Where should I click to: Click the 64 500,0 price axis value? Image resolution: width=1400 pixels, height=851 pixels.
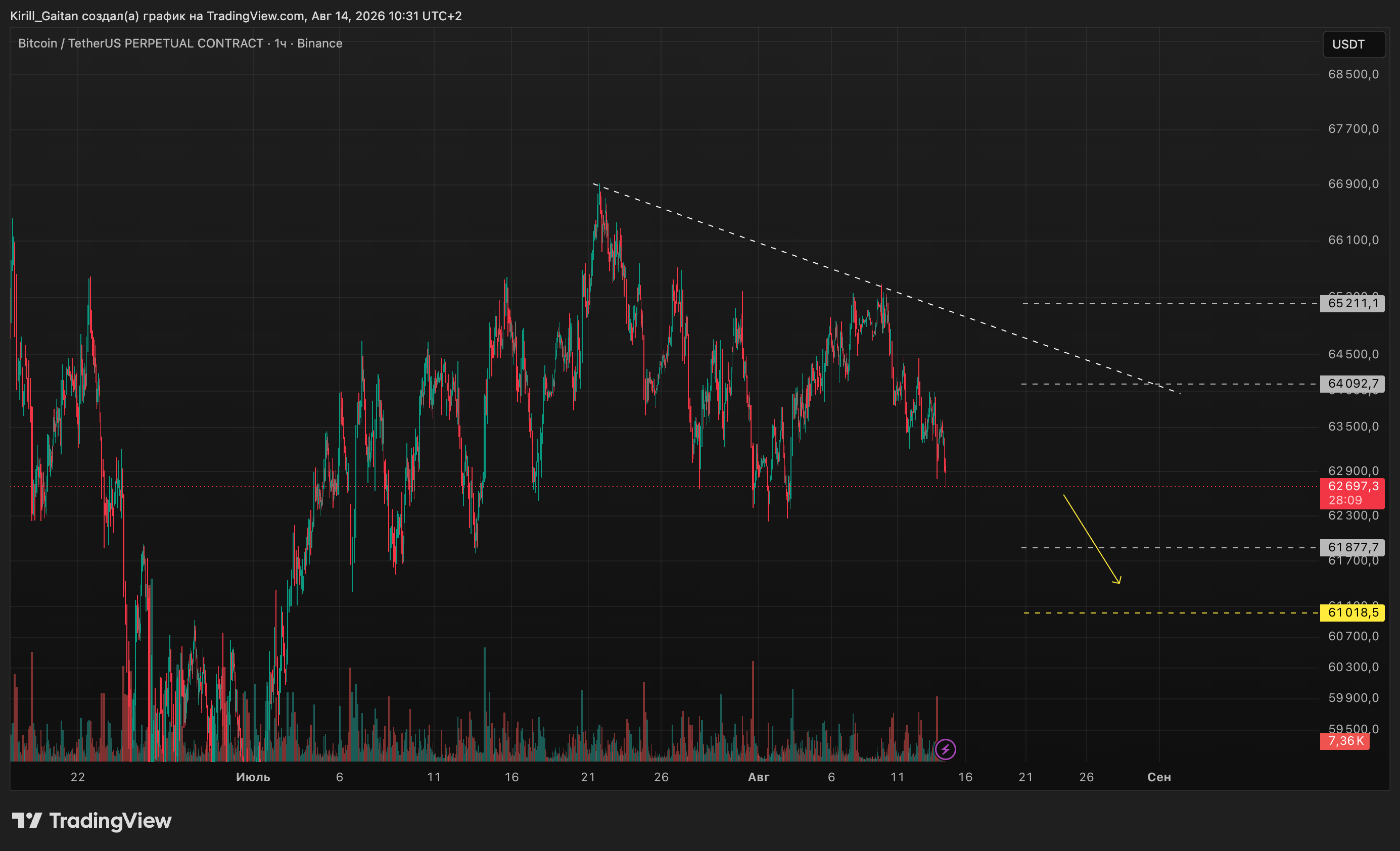point(1354,354)
